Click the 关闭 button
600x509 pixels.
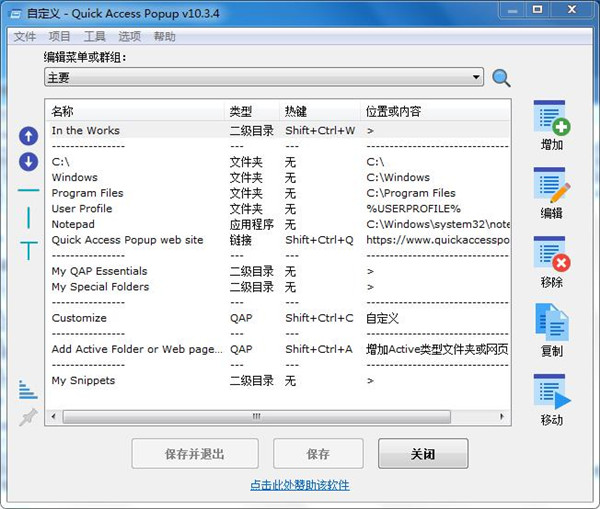tap(423, 454)
